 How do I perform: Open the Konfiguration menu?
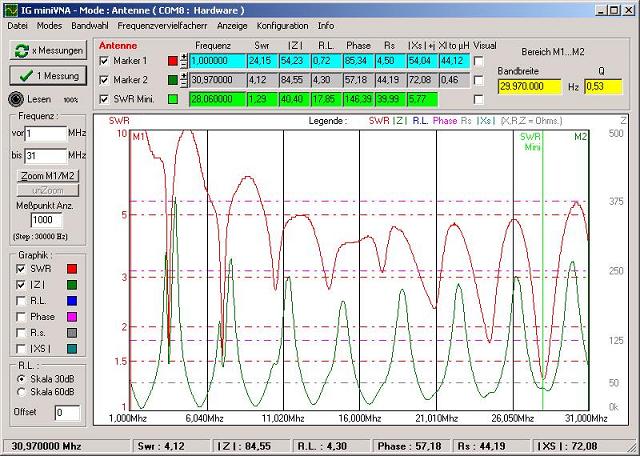pyautogui.click(x=282, y=24)
